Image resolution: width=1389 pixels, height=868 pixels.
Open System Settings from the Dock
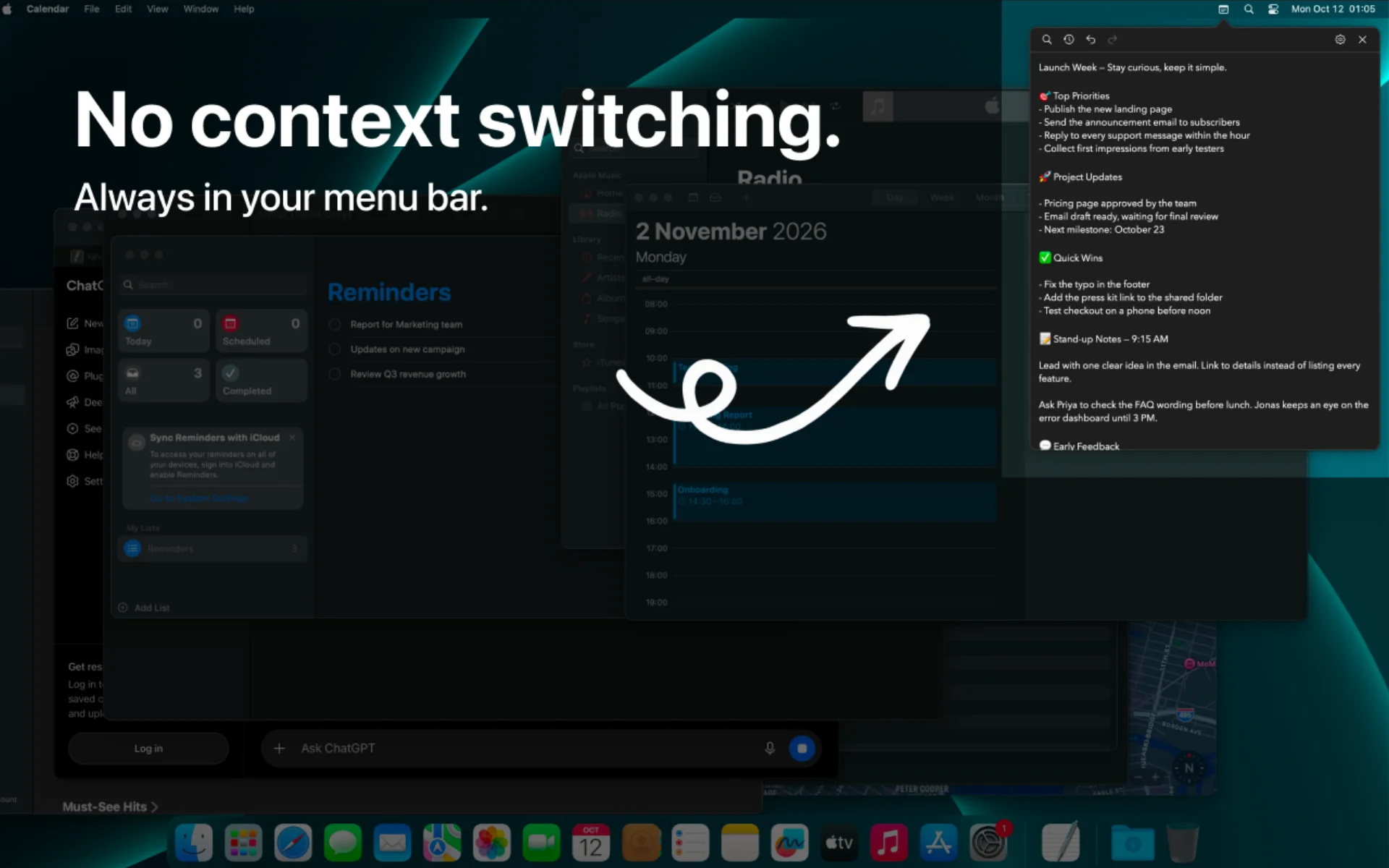(x=988, y=843)
